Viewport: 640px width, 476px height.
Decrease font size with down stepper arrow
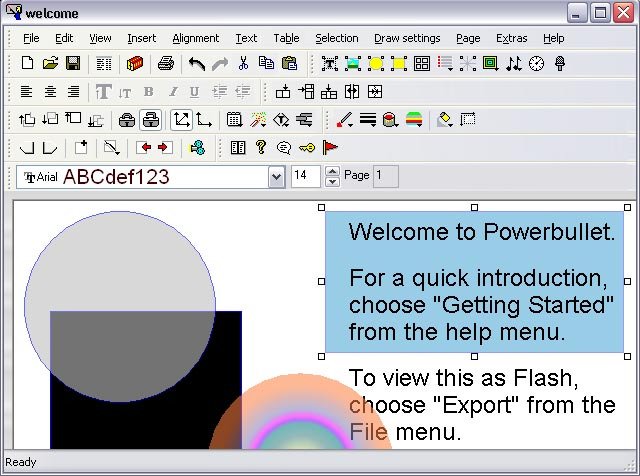point(333,182)
